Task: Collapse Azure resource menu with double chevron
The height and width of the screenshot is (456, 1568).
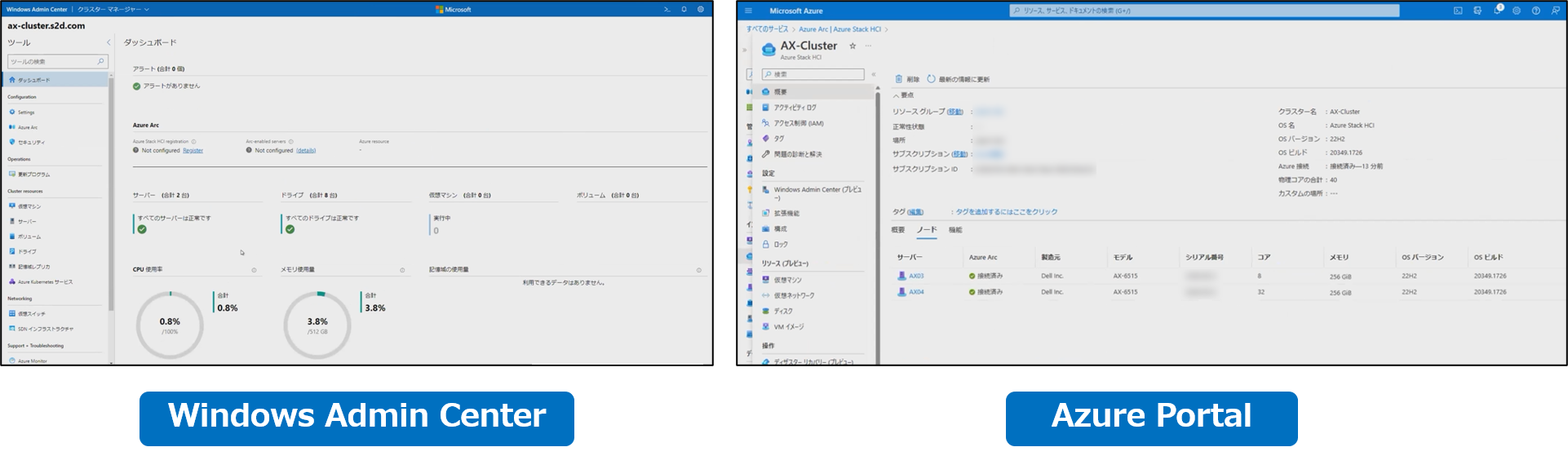Action: [873, 74]
